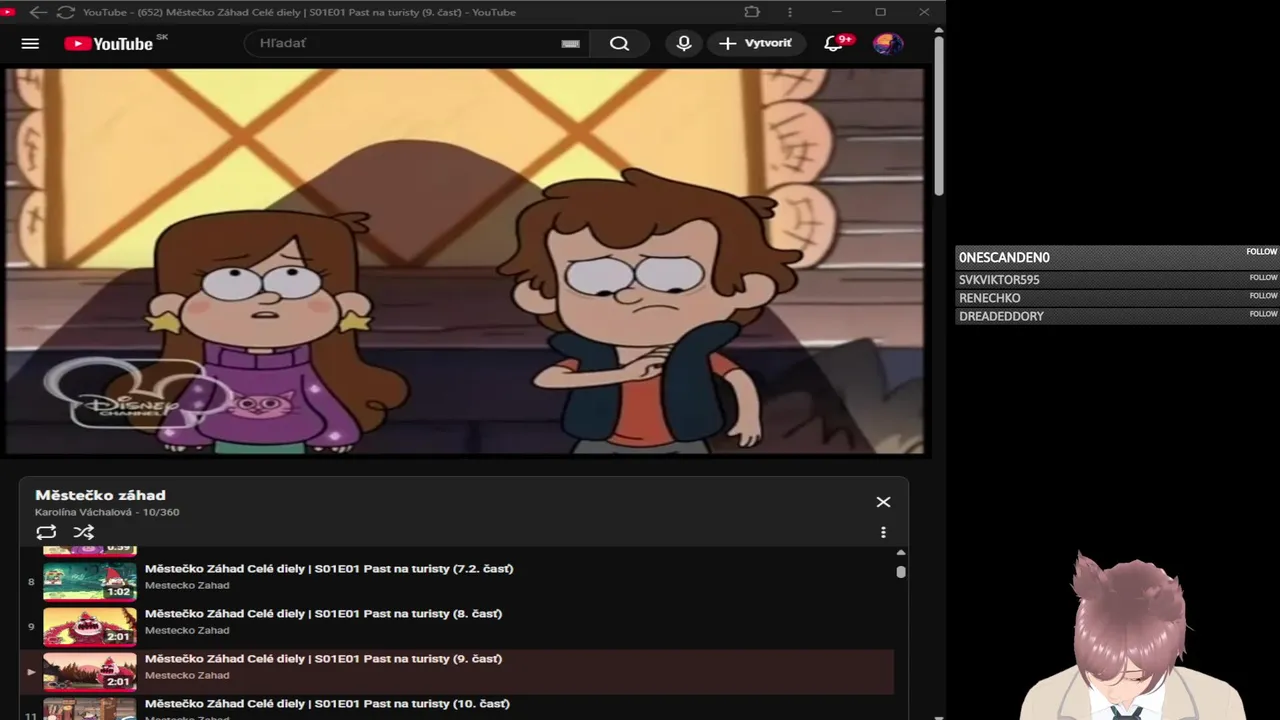Viewport: 1280px width, 720px height.
Task: Click the DREADEDDORY username
Action: click(x=1001, y=316)
